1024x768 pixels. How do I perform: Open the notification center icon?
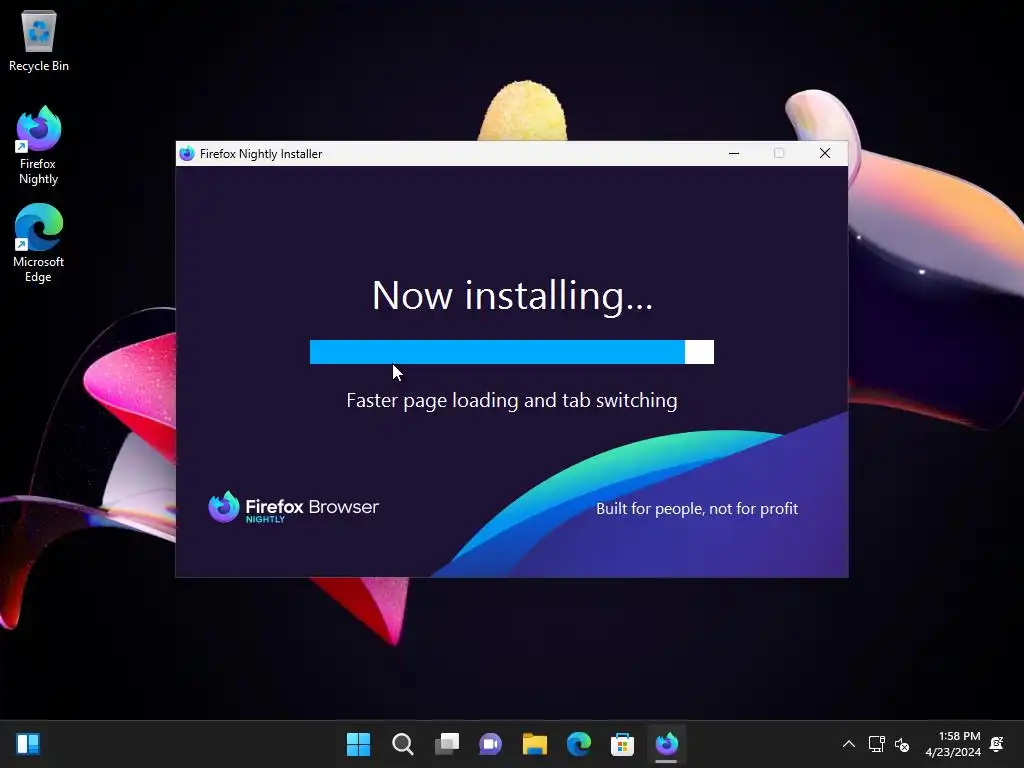coord(997,744)
